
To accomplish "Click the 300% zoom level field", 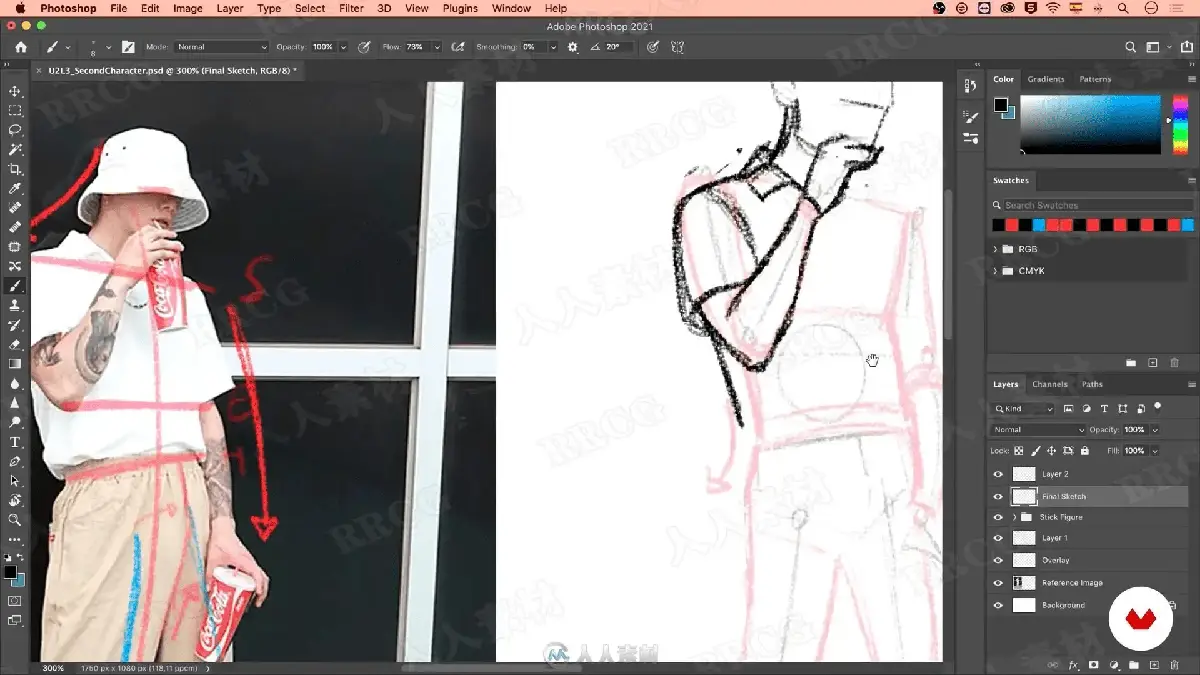I will click(x=53, y=668).
